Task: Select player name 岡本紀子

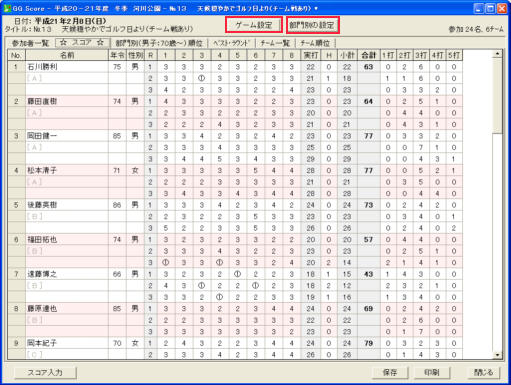Action: pyautogui.click(x=42, y=343)
